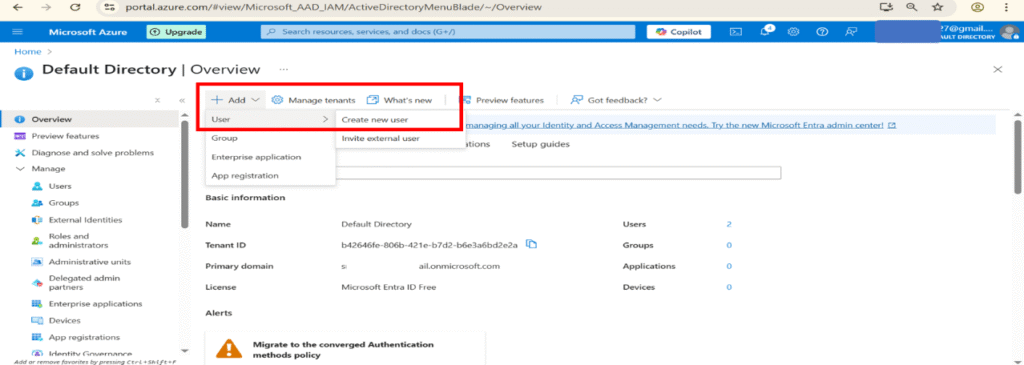
Task: Go to Home breadcrumb link
Action: tap(27, 52)
